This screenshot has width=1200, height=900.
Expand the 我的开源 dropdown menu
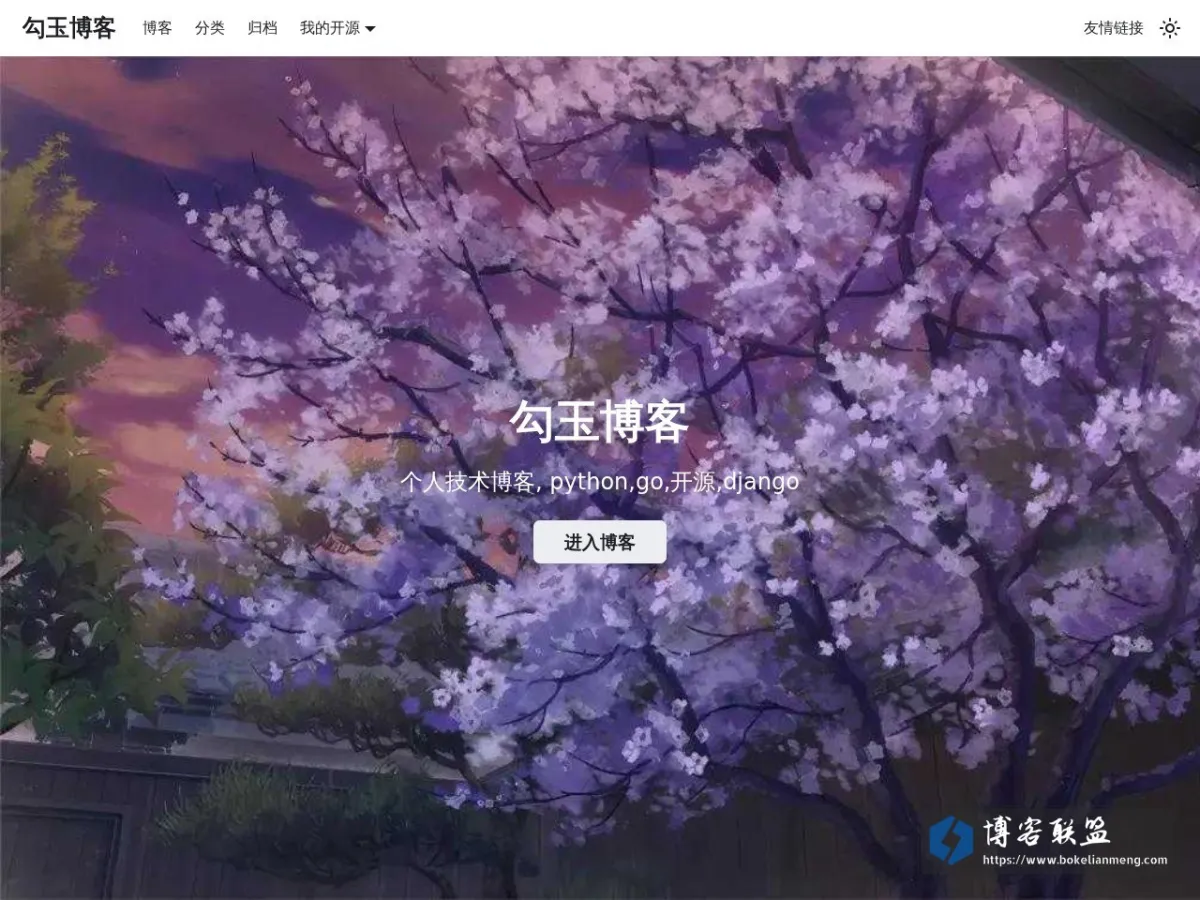338,28
